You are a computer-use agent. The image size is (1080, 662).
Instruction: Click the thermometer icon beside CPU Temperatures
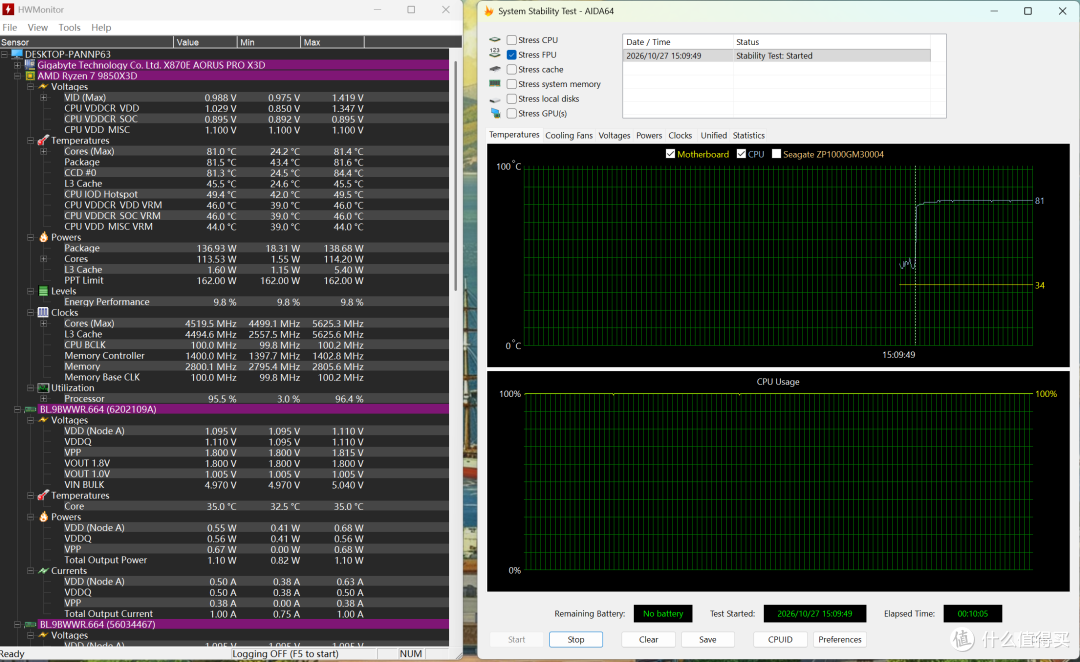[43, 141]
